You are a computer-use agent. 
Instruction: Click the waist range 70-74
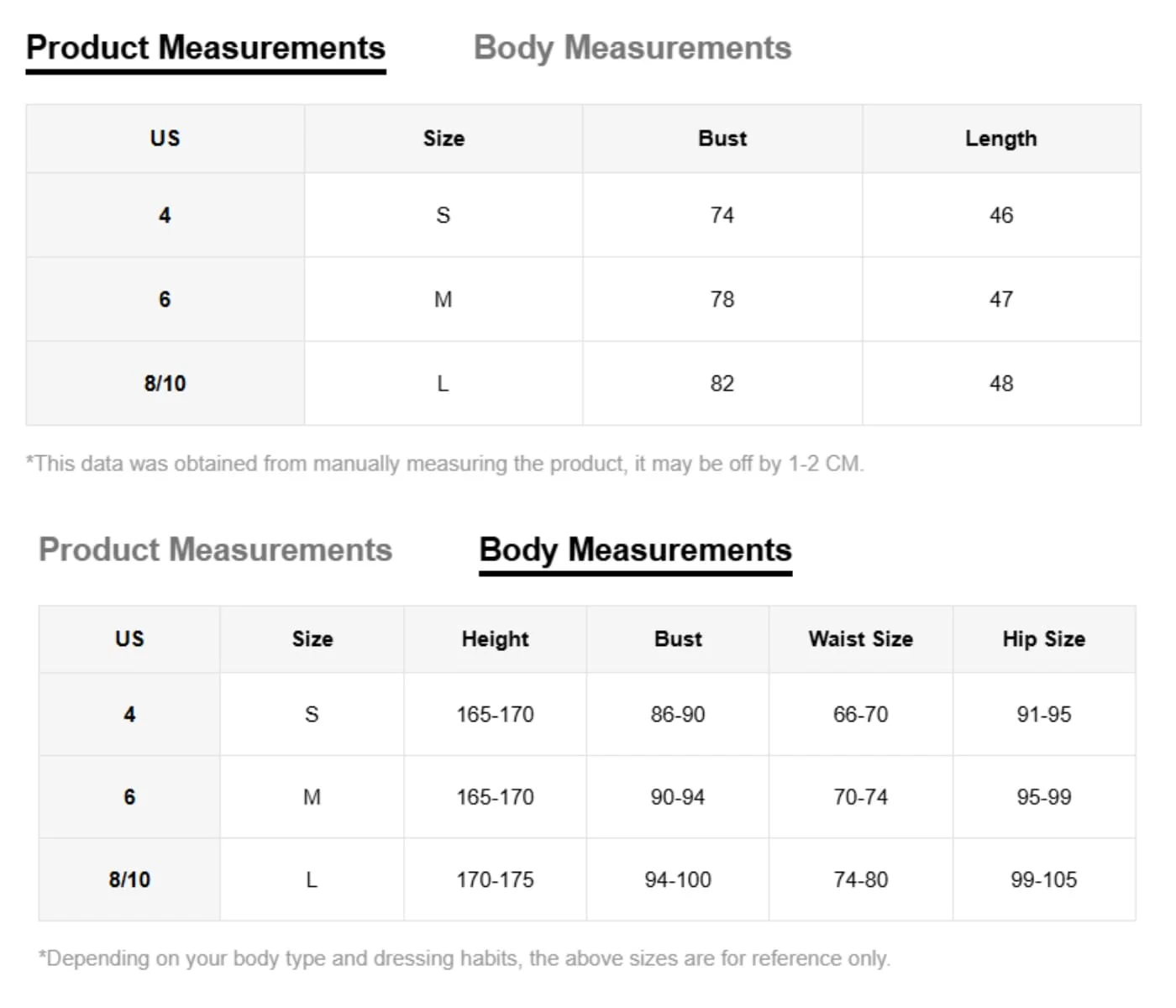pos(861,796)
